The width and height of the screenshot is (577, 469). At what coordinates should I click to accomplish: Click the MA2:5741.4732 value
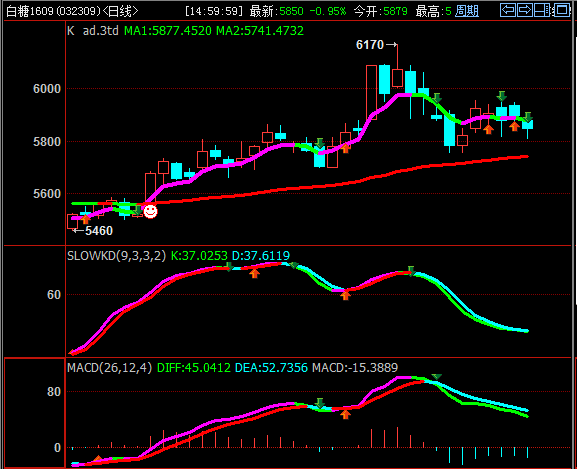coord(260,31)
